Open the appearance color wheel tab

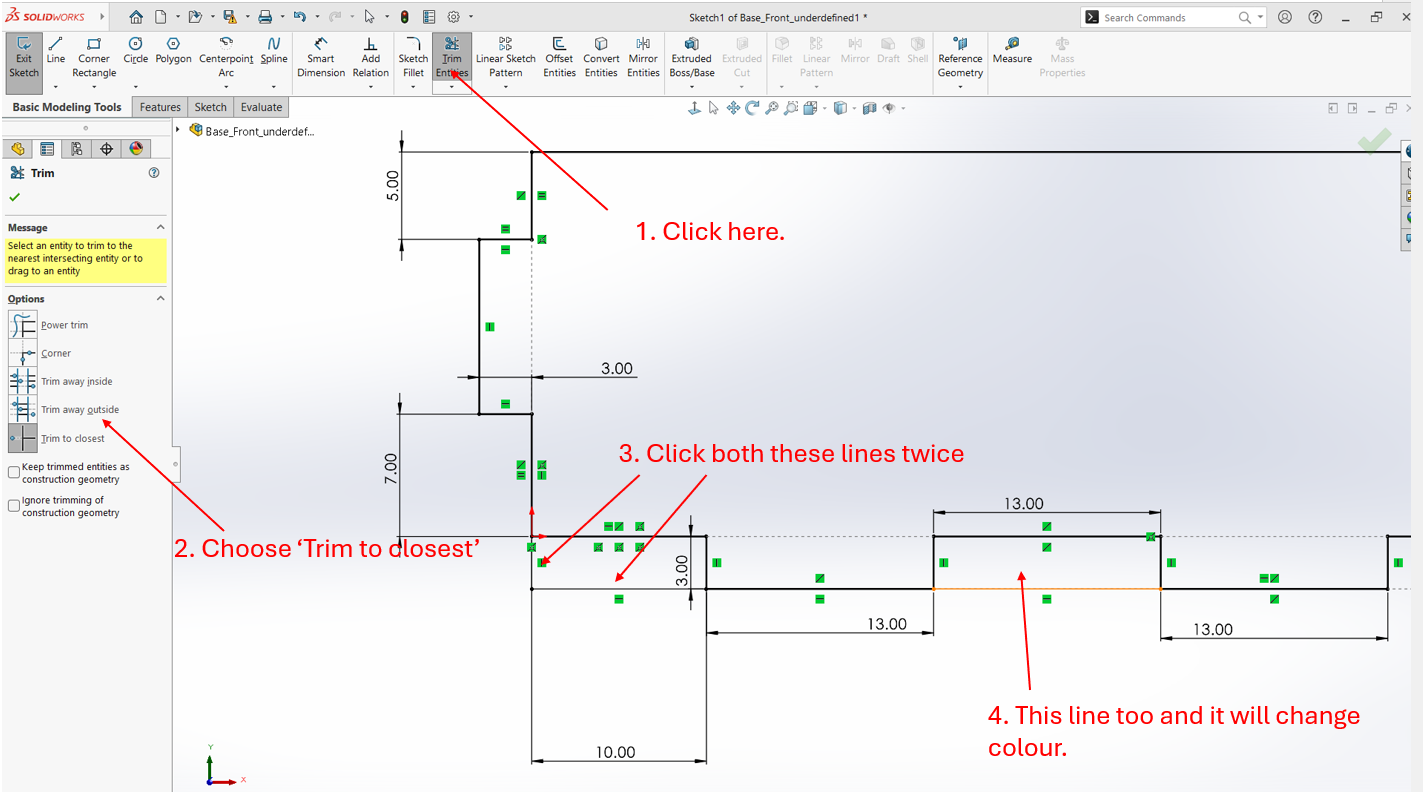[136, 149]
